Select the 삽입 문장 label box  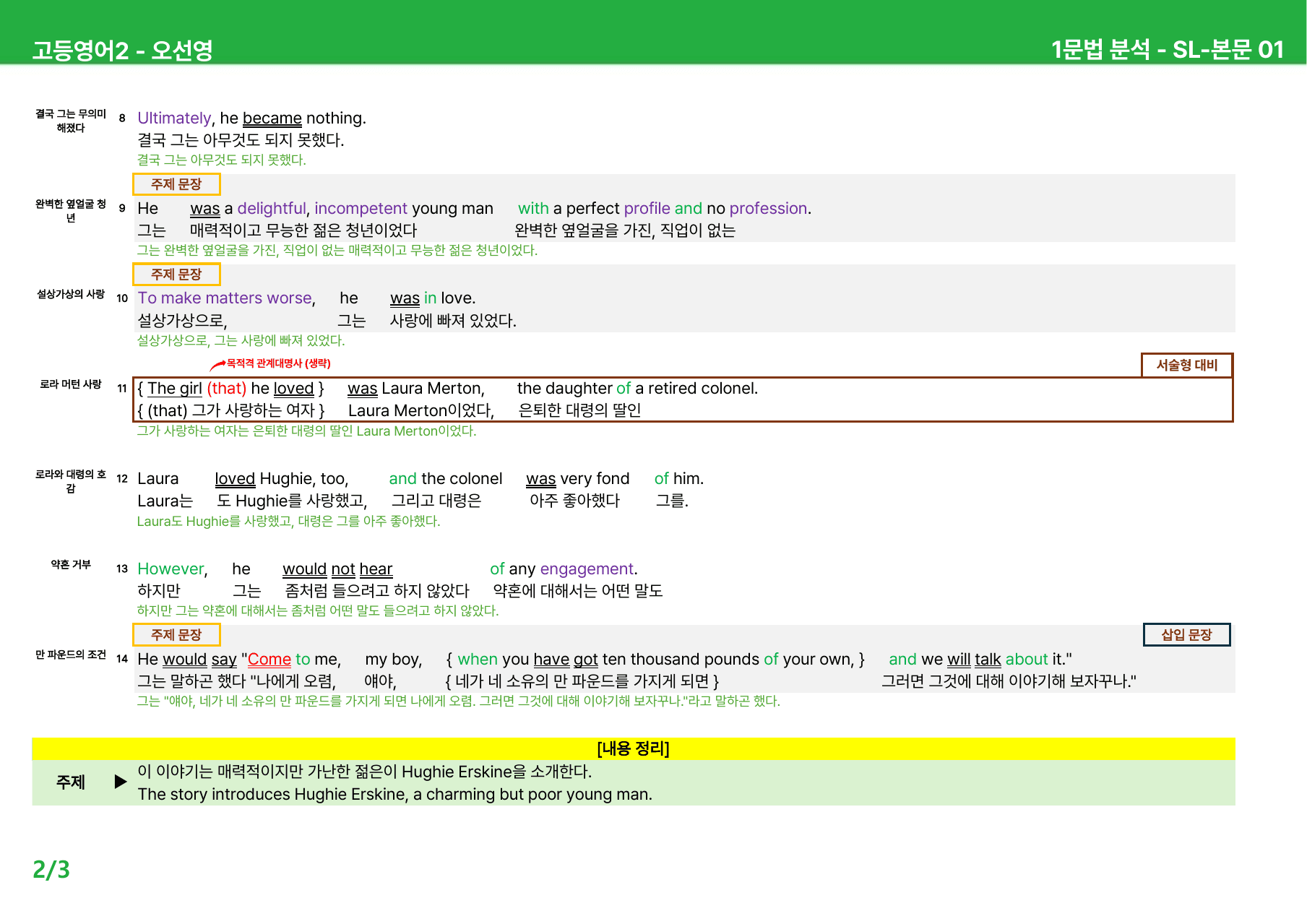pos(1186,634)
